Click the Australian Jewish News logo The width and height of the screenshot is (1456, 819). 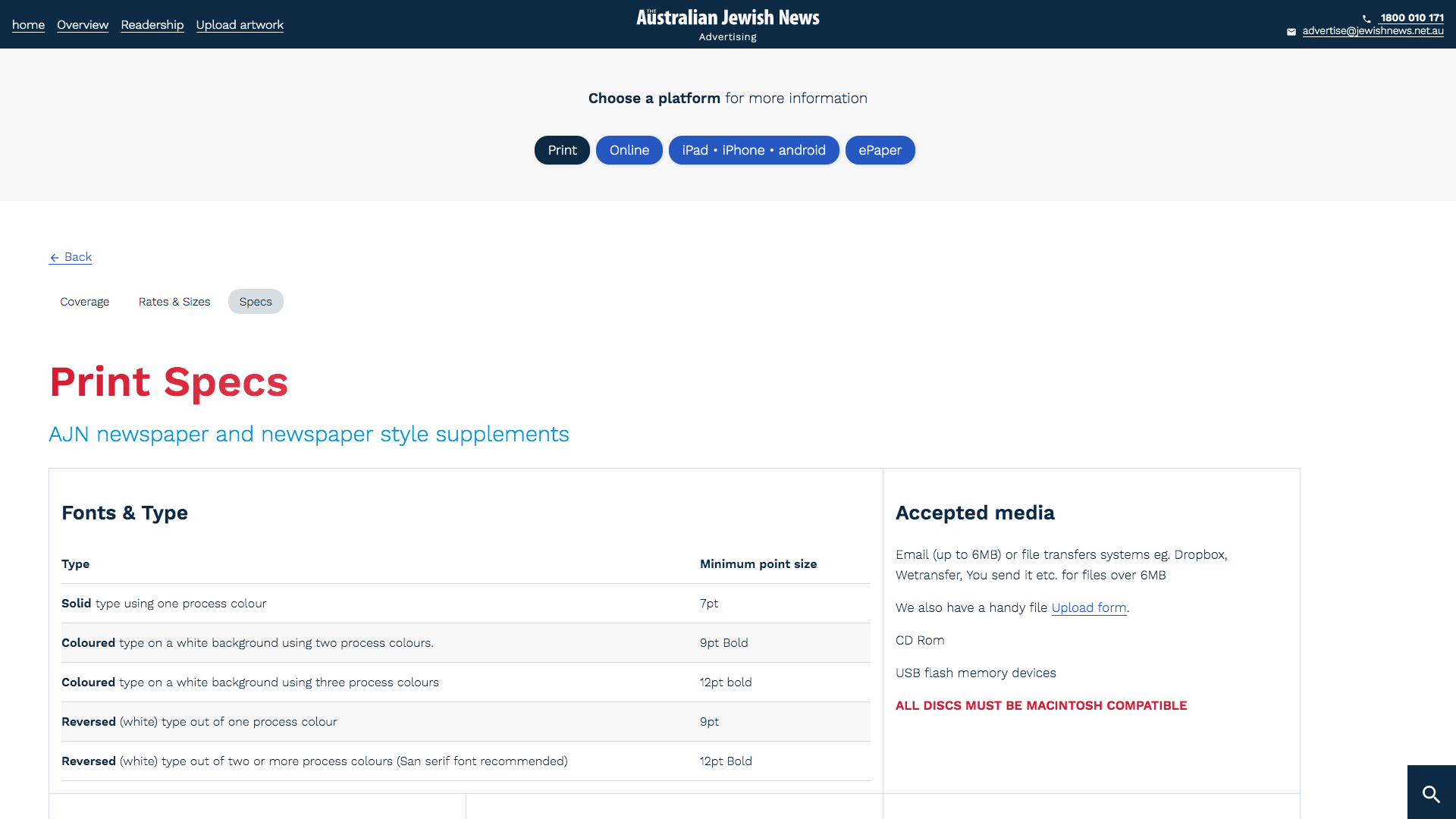727,18
